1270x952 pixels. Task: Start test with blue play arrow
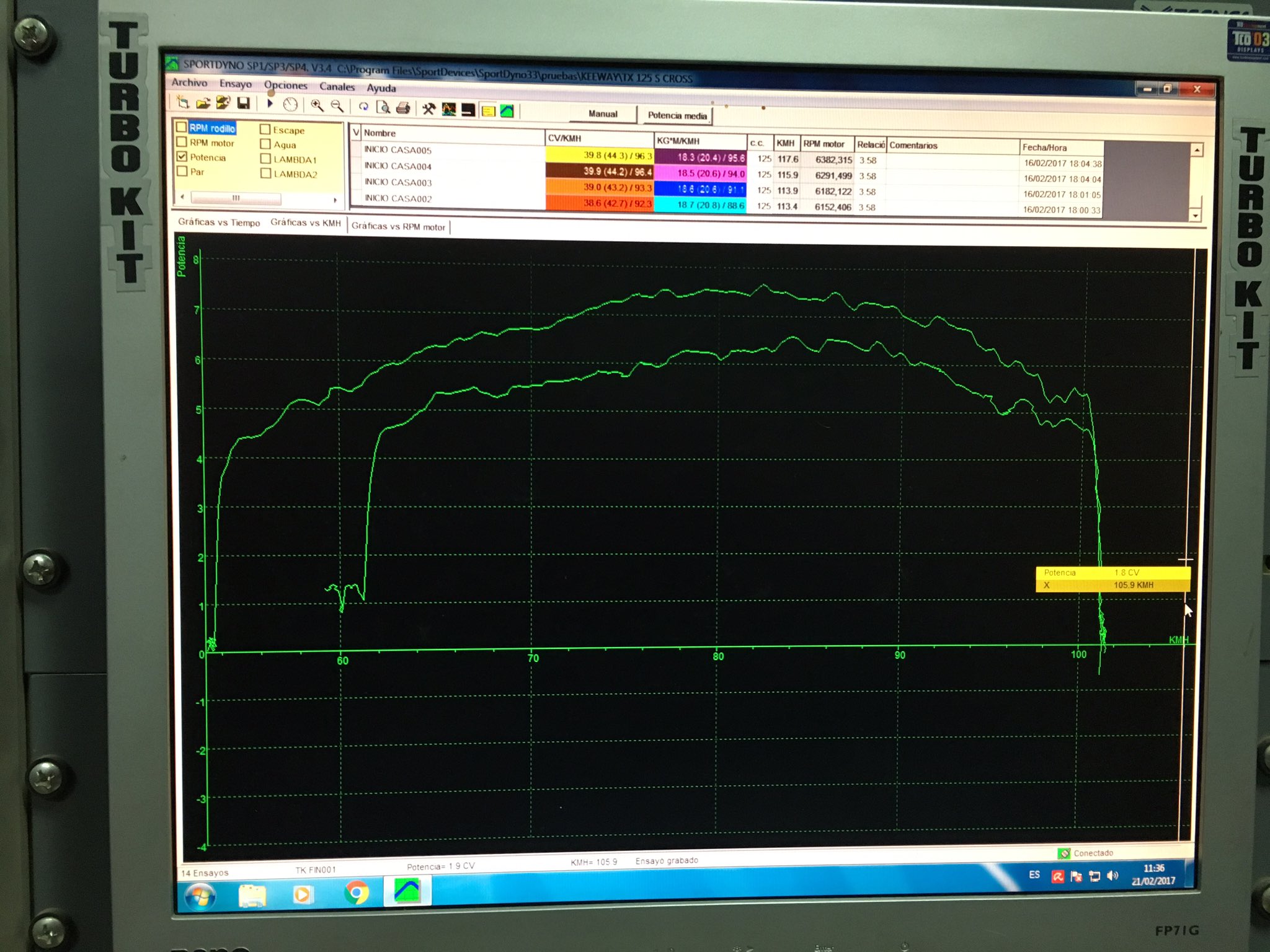click(x=270, y=104)
